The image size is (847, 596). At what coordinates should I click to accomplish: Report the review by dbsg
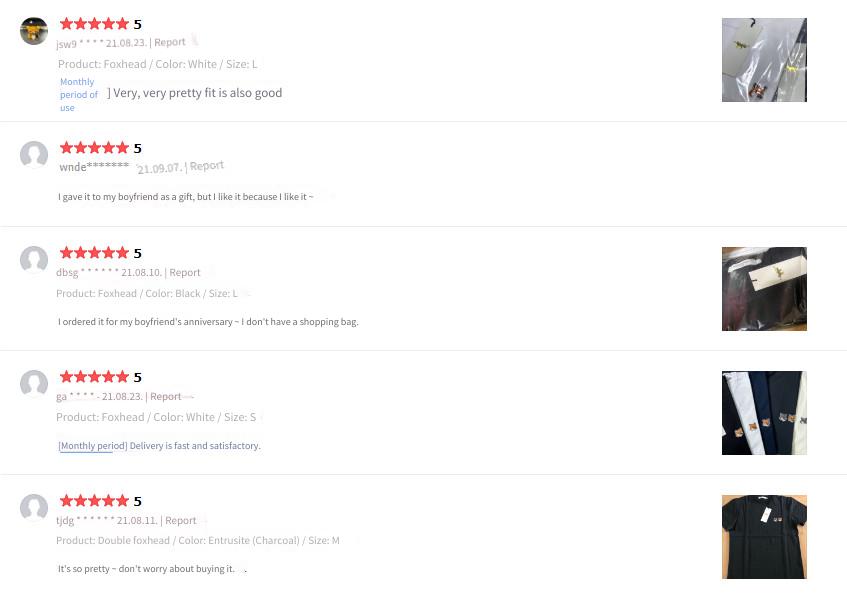coord(185,272)
